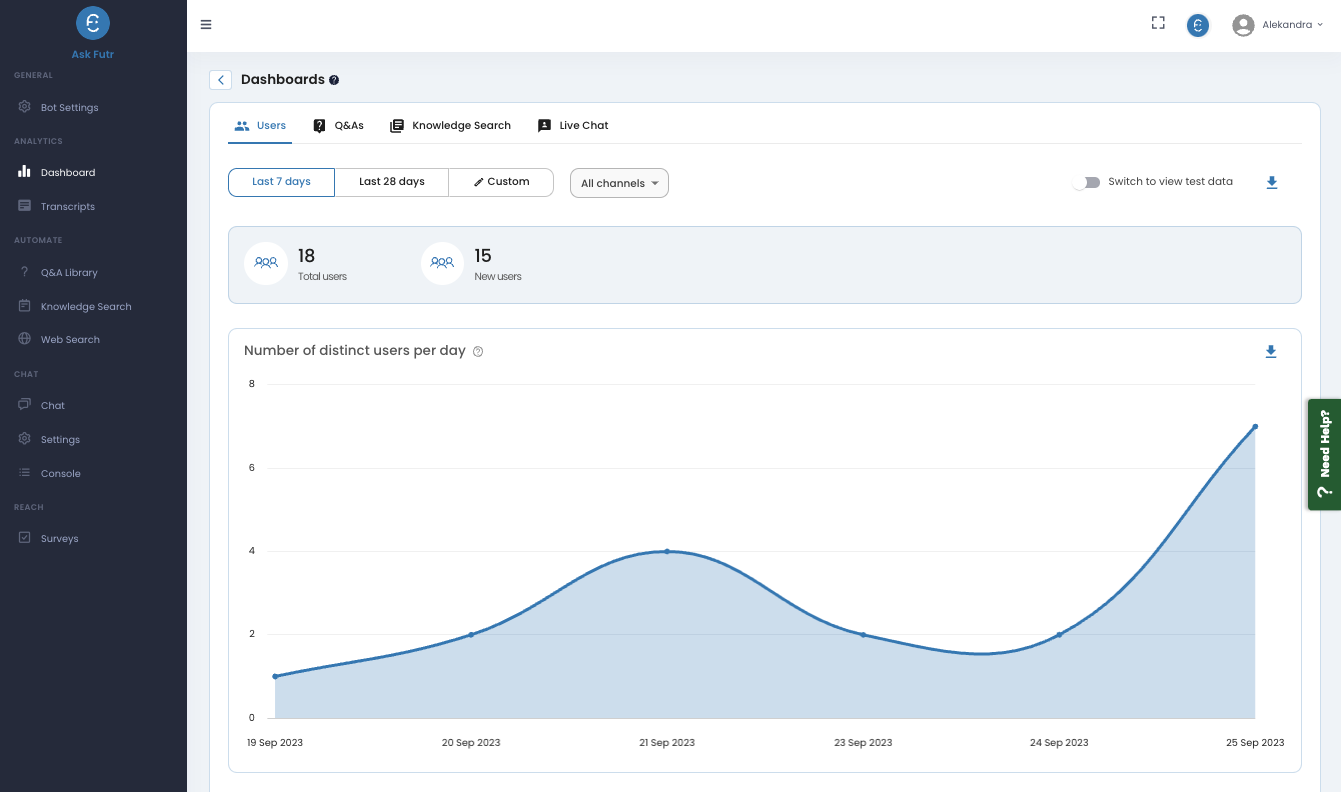The height and width of the screenshot is (792, 1341).
Task: Click Knowledge Search sidebar icon
Action: click(25, 306)
